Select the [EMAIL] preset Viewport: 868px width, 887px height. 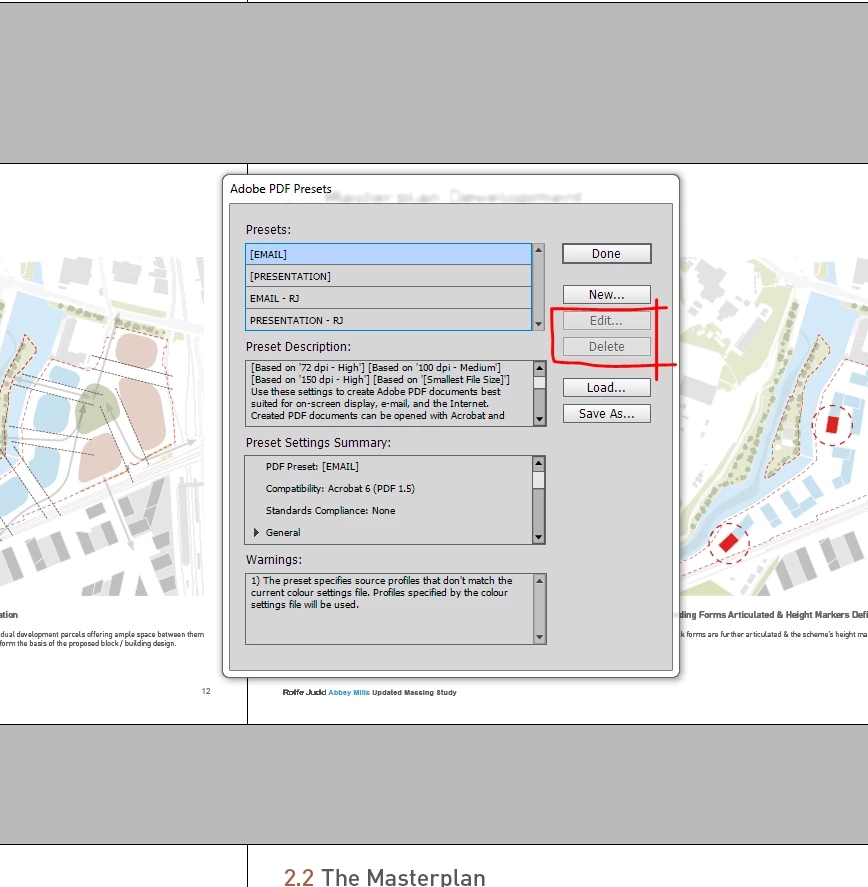coord(388,255)
